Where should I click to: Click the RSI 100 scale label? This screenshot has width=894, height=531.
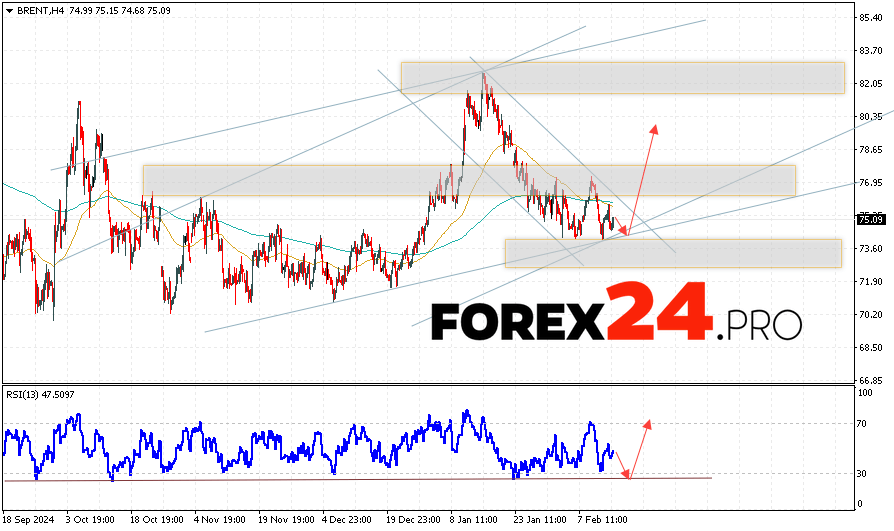(x=864, y=392)
